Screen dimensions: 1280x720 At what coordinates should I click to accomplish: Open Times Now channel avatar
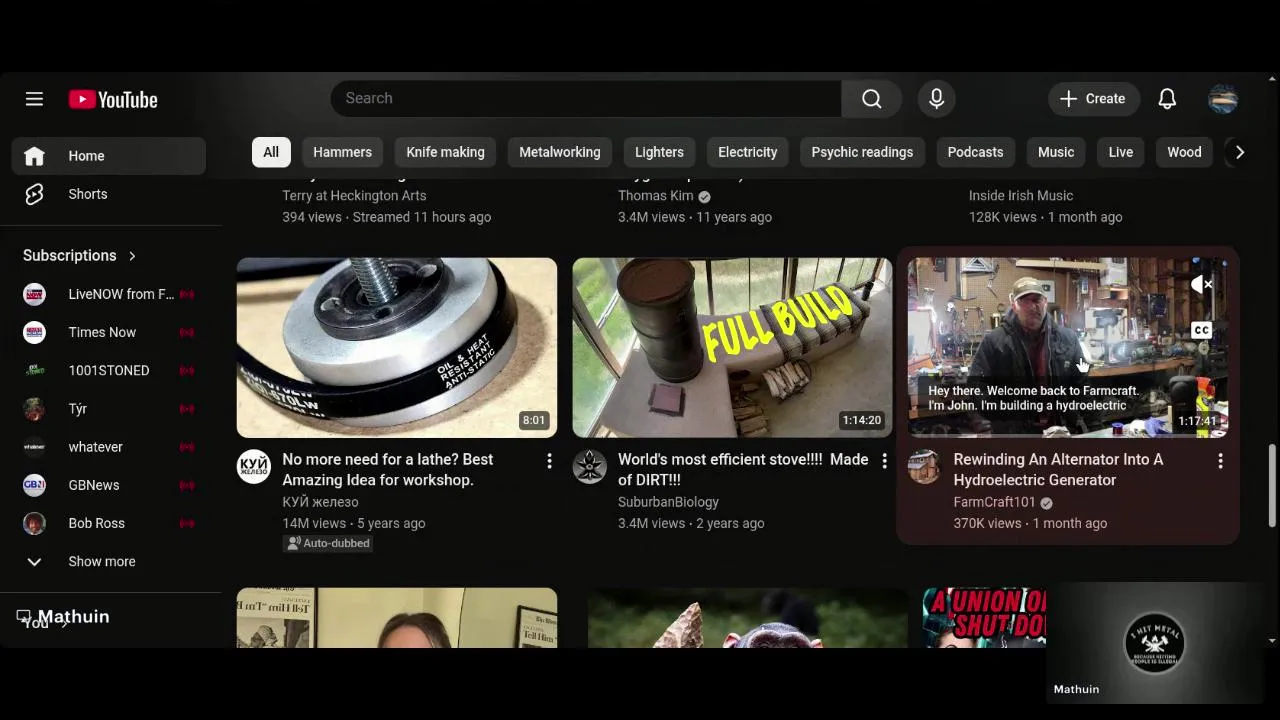tap(34, 332)
